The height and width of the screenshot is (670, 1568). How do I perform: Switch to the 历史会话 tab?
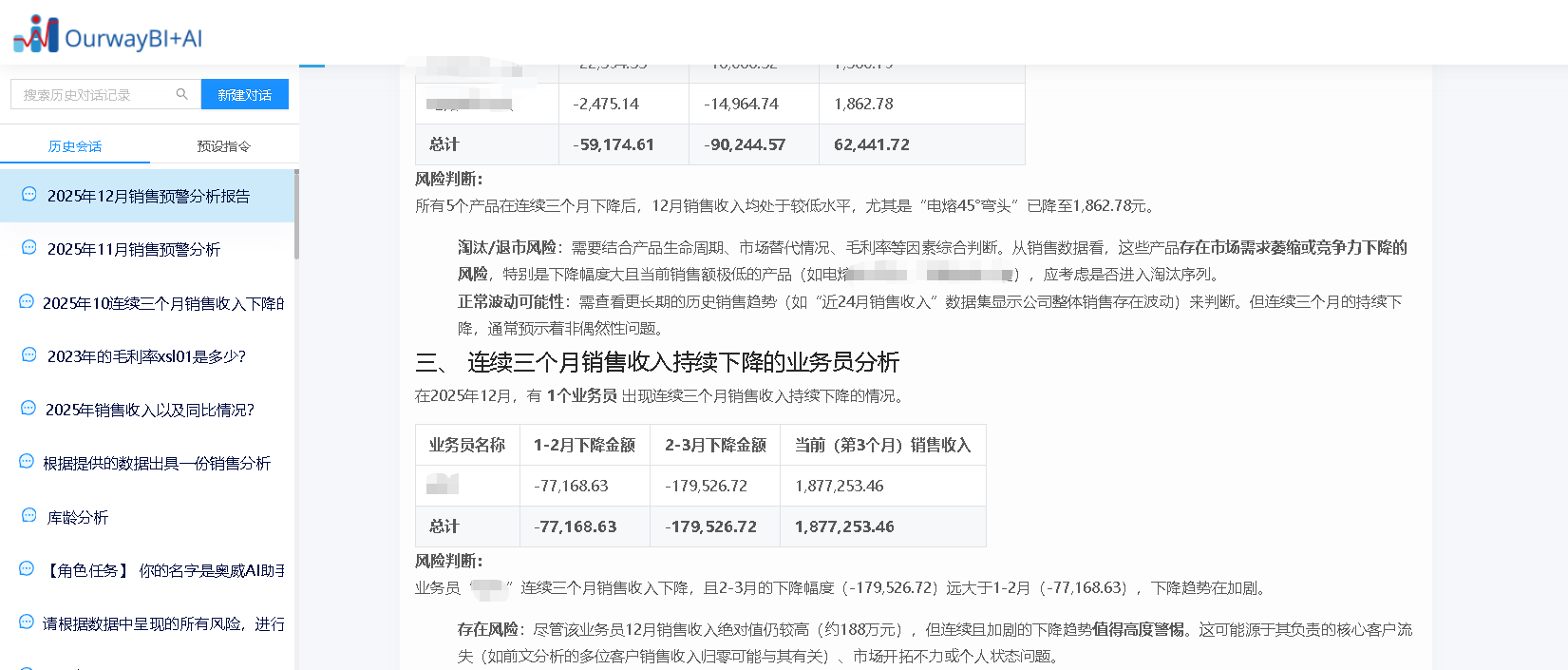point(75,146)
